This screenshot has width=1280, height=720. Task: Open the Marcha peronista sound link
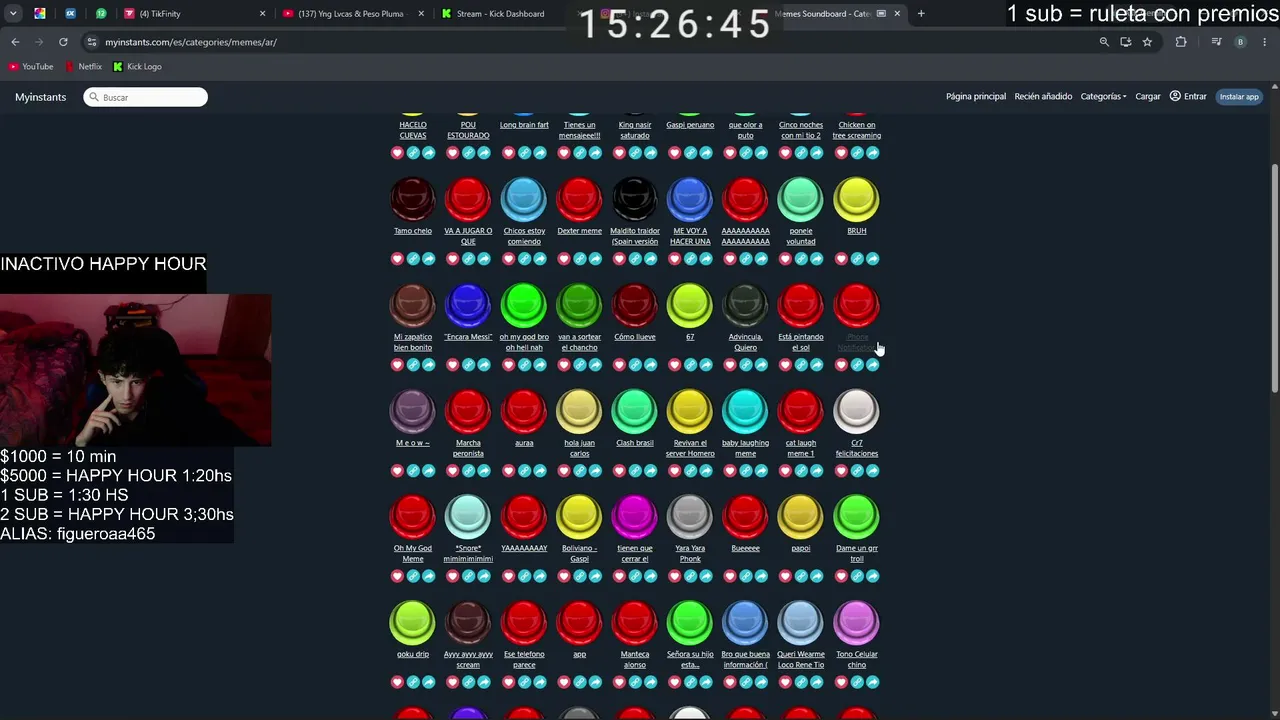coord(468,448)
